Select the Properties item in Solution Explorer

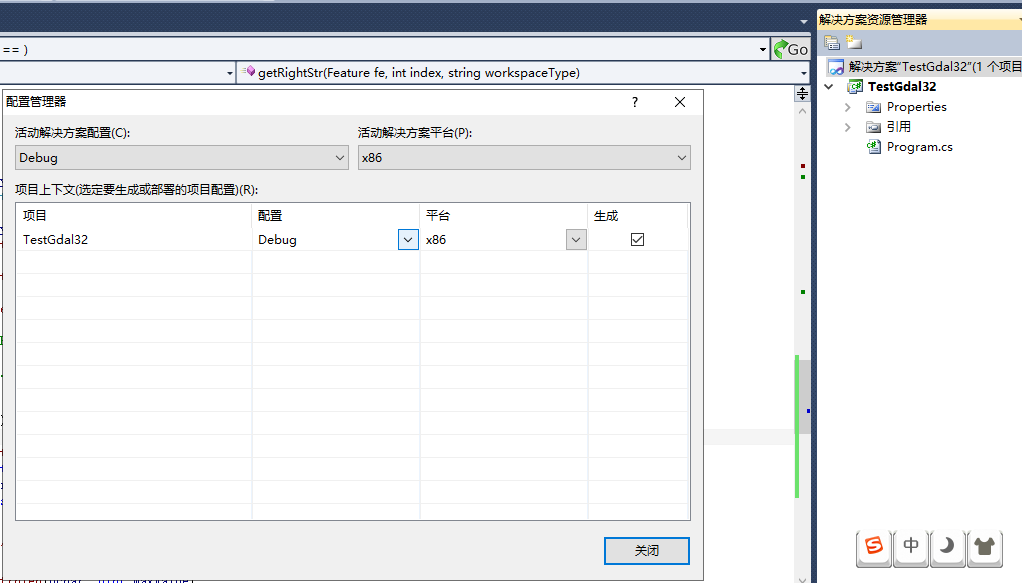coord(916,107)
